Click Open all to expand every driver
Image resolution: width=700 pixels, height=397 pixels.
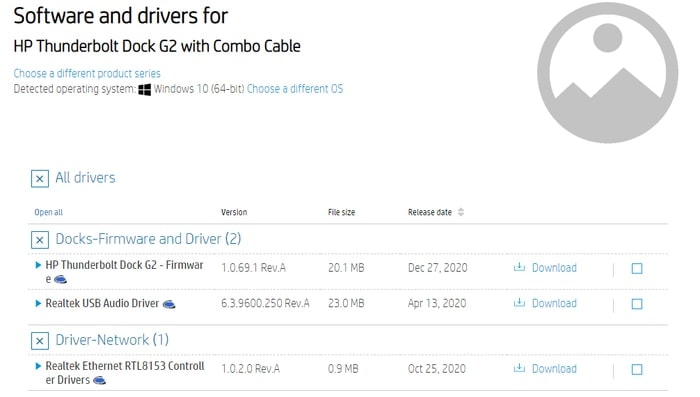click(48, 212)
